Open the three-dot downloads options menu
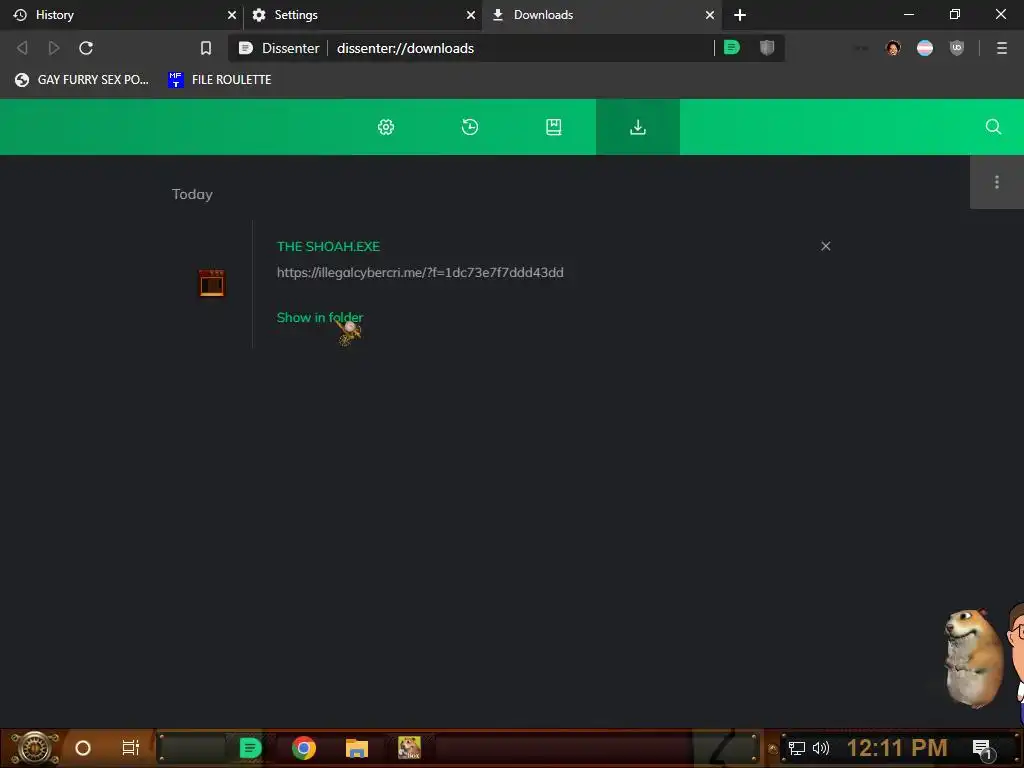The height and width of the screenshot is (768, 1024). tap(997, 182)
